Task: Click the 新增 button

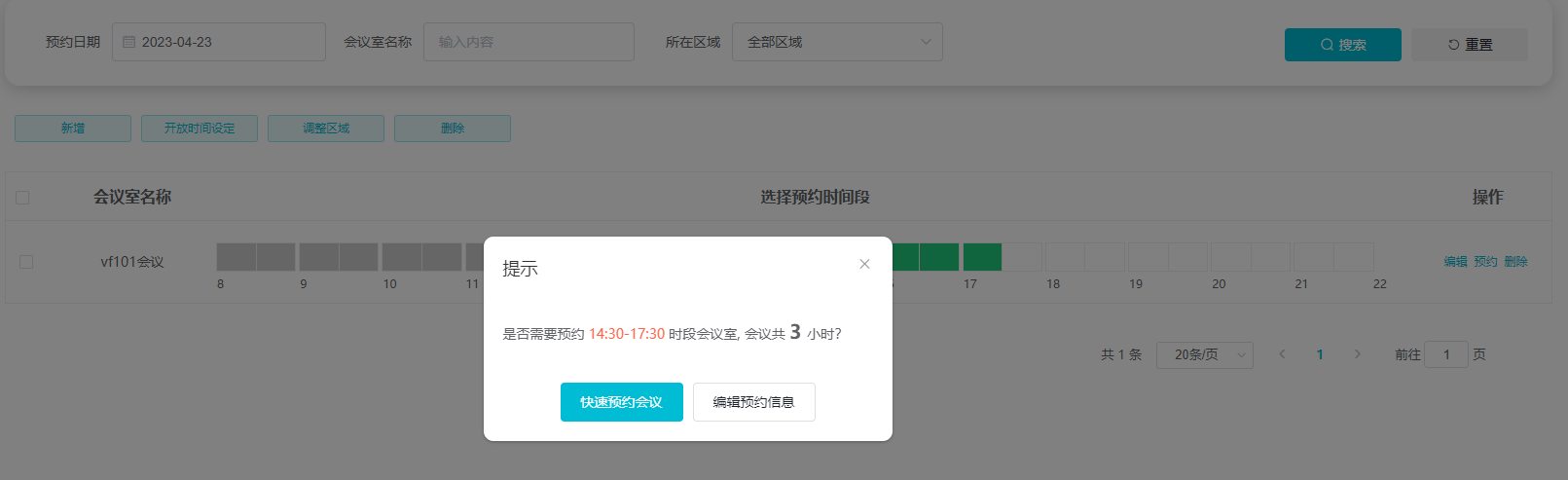Action: tap(73, 129)
